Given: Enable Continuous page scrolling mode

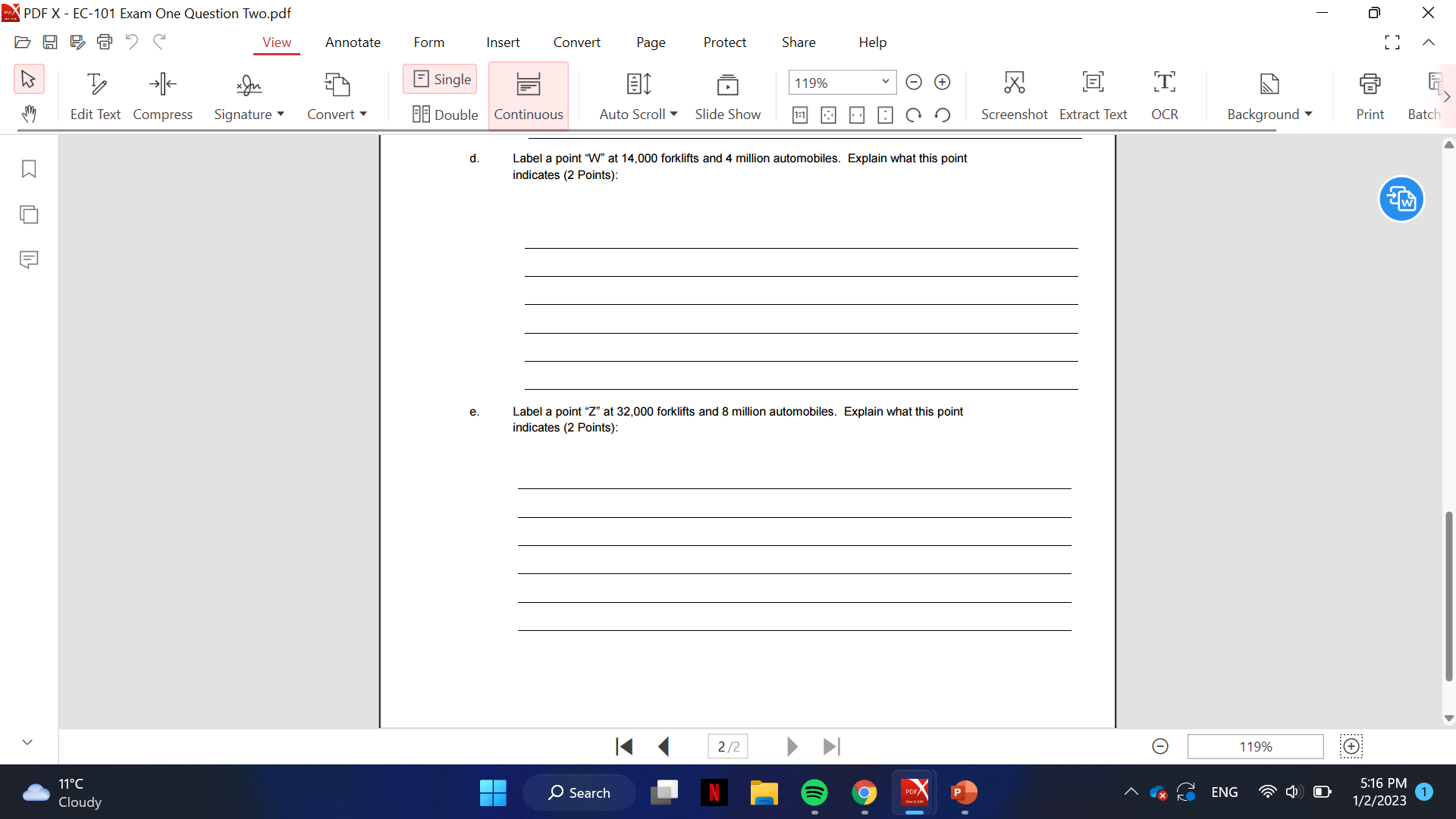Looking at the screenshot, I should pos(529,95).
